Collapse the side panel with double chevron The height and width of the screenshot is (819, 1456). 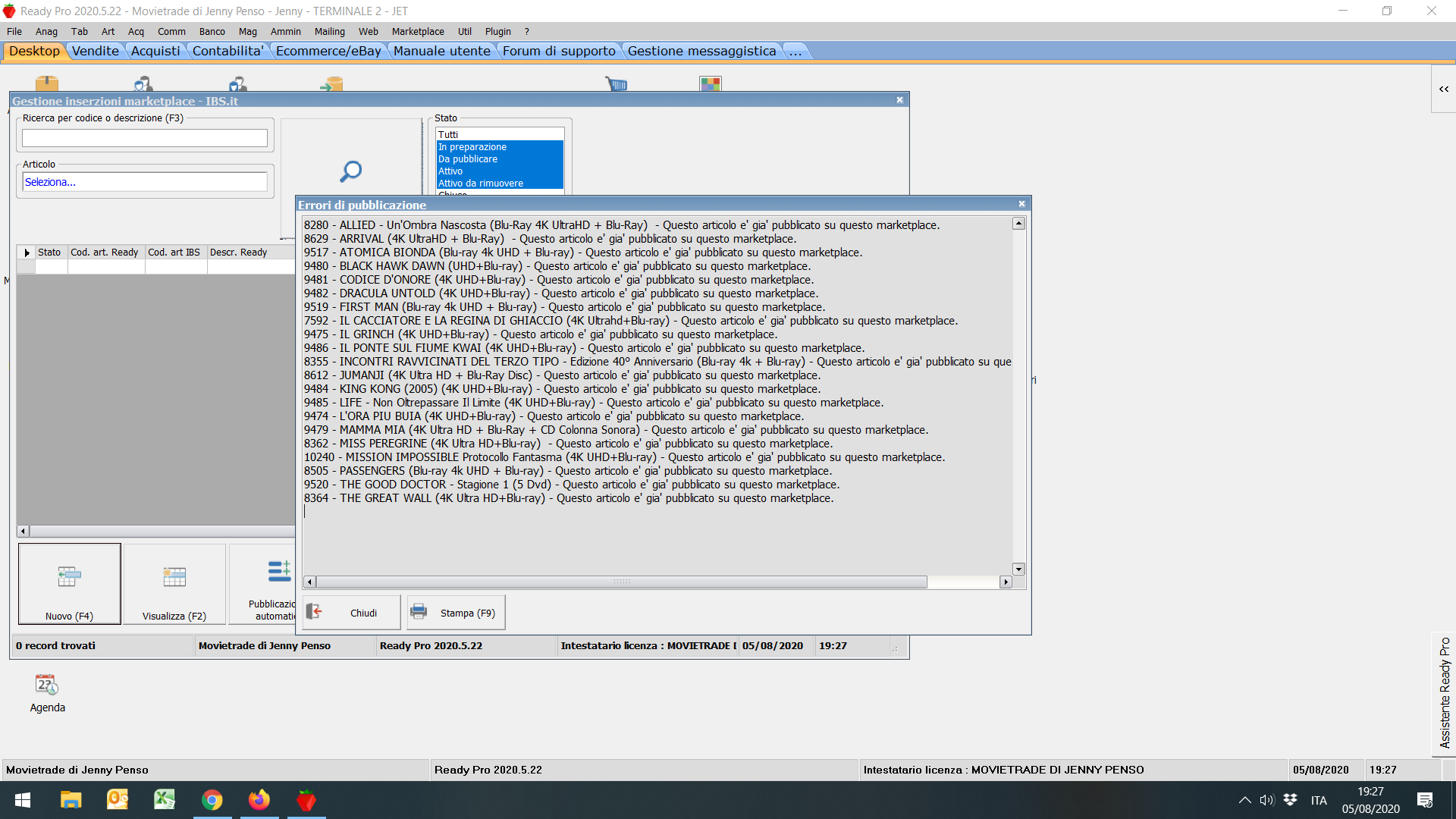(x=1444, y=89)
